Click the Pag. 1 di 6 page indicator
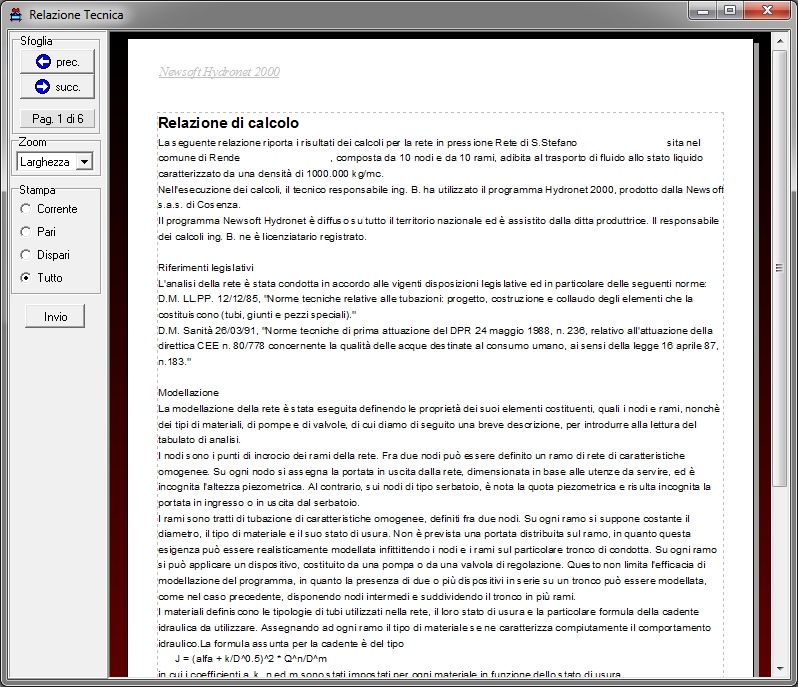The height and width of the screenshot is (687, 798). click(58, 119)
